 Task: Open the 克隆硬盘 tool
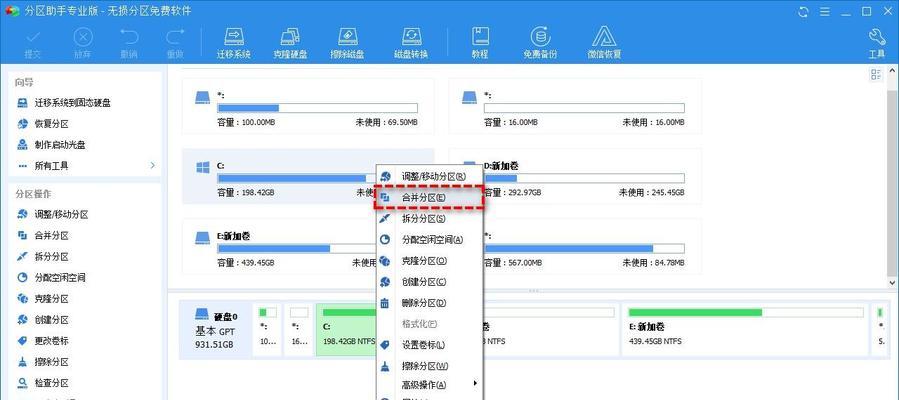click(290, 43)
